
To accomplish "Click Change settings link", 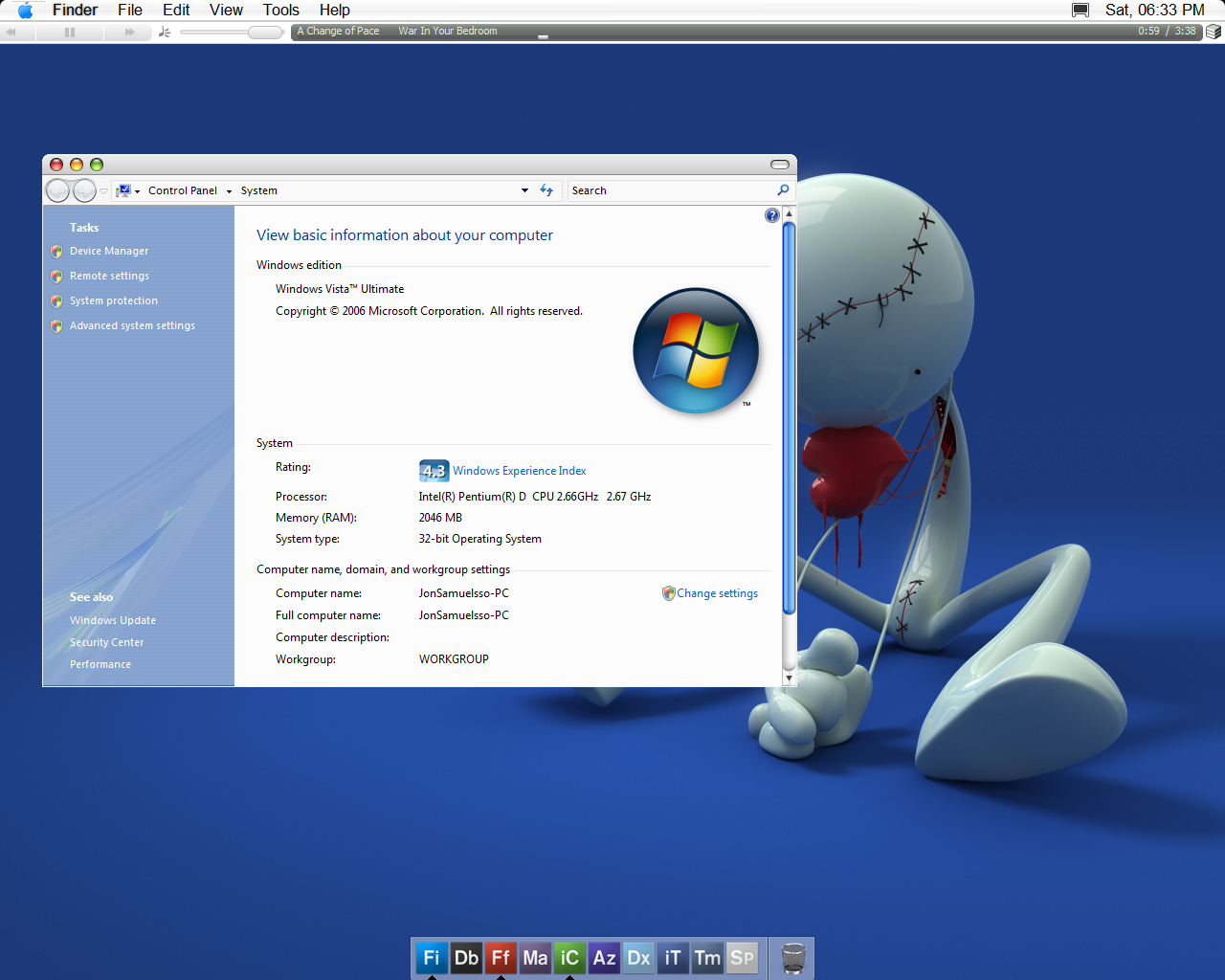I will 717,593.
